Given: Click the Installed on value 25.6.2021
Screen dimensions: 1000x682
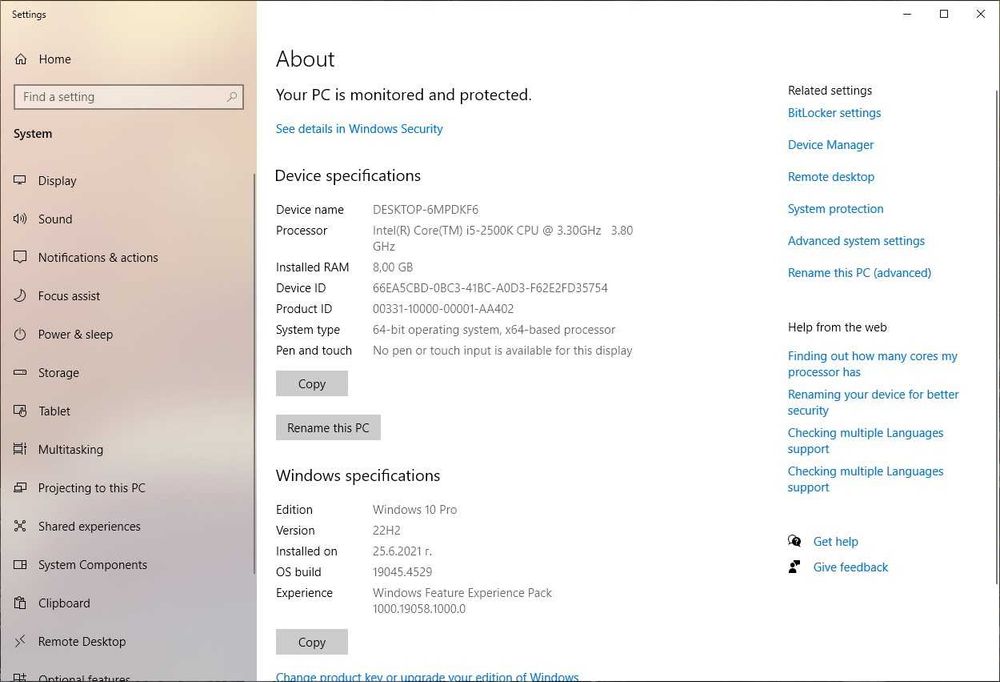Looking at the screenshot, I should (402, 551).
